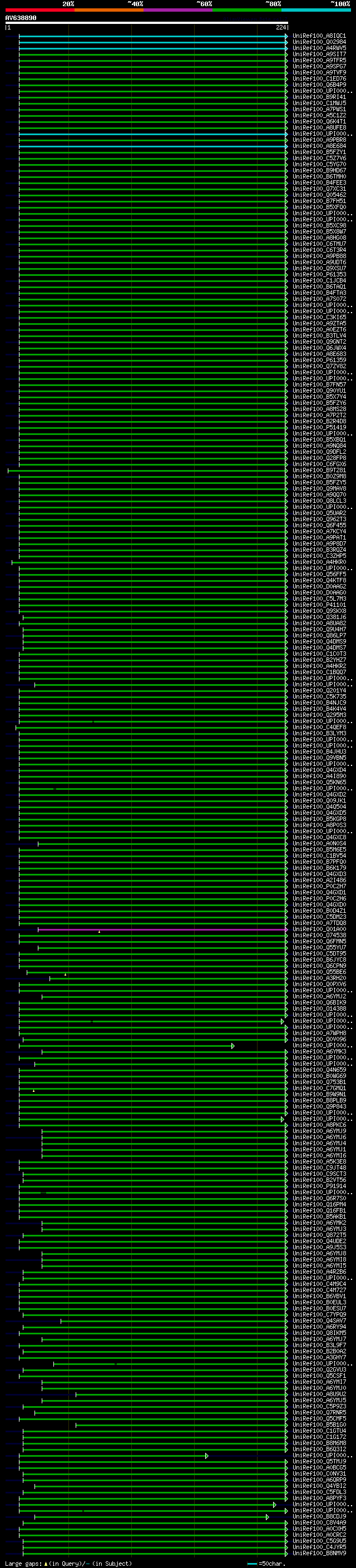Click hit name UniRef100_C1ED76
356x1568 pixels.
coord(319,78)
